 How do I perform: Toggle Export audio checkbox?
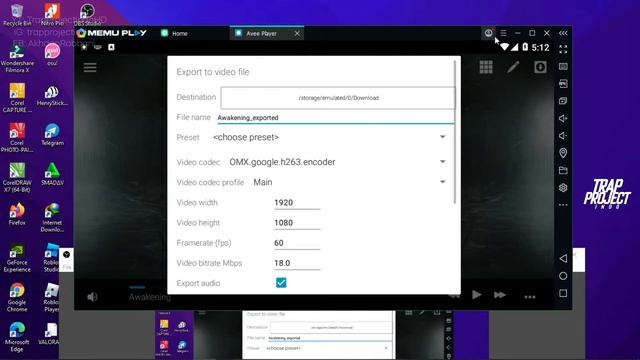click(281, 283)
